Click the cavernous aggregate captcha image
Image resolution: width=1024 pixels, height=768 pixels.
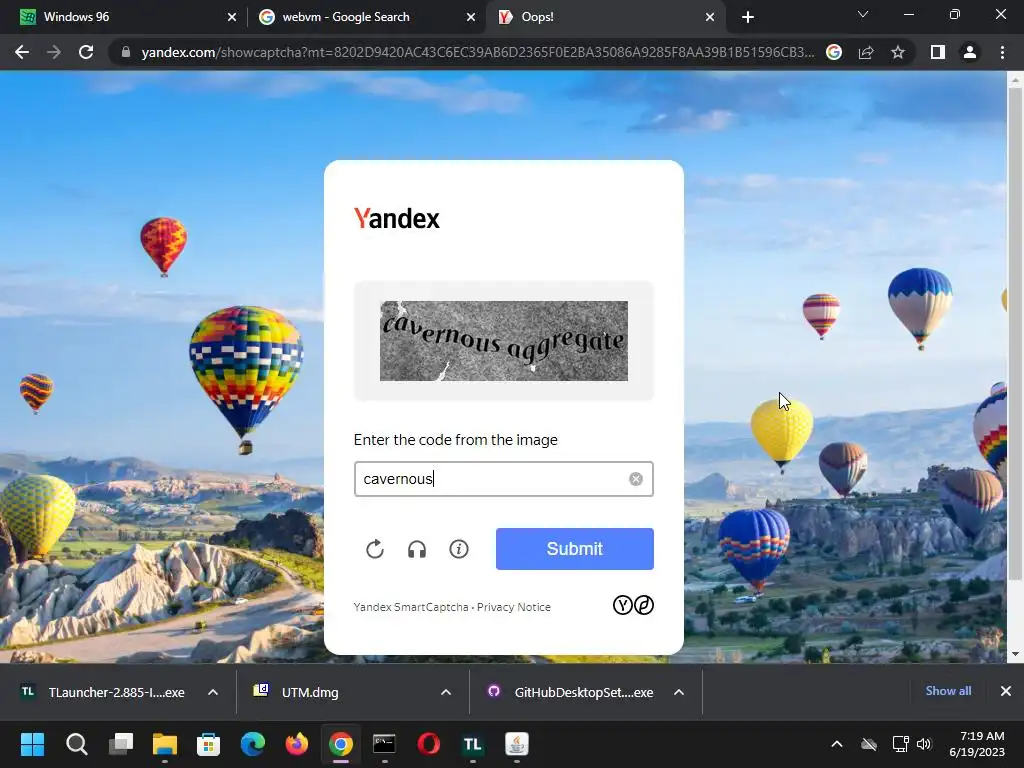tap(504, 341)
